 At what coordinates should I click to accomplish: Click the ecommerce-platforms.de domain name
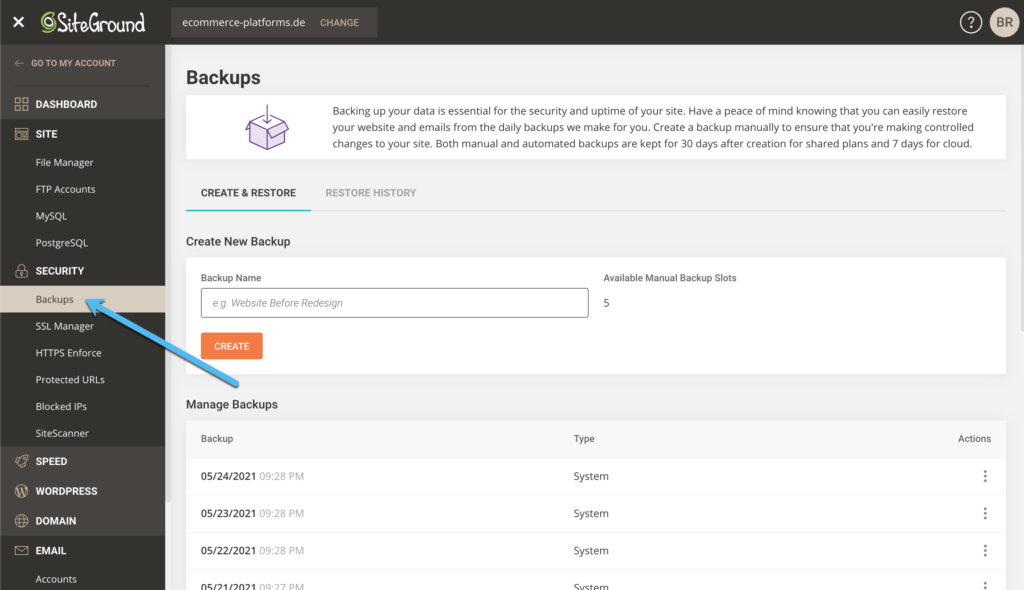[244, 22]
